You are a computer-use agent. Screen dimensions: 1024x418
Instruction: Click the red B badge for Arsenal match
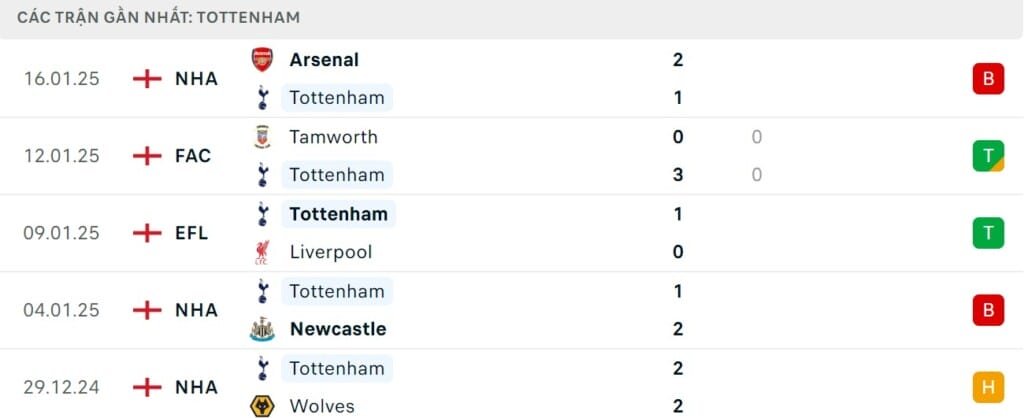coord(987,78)
